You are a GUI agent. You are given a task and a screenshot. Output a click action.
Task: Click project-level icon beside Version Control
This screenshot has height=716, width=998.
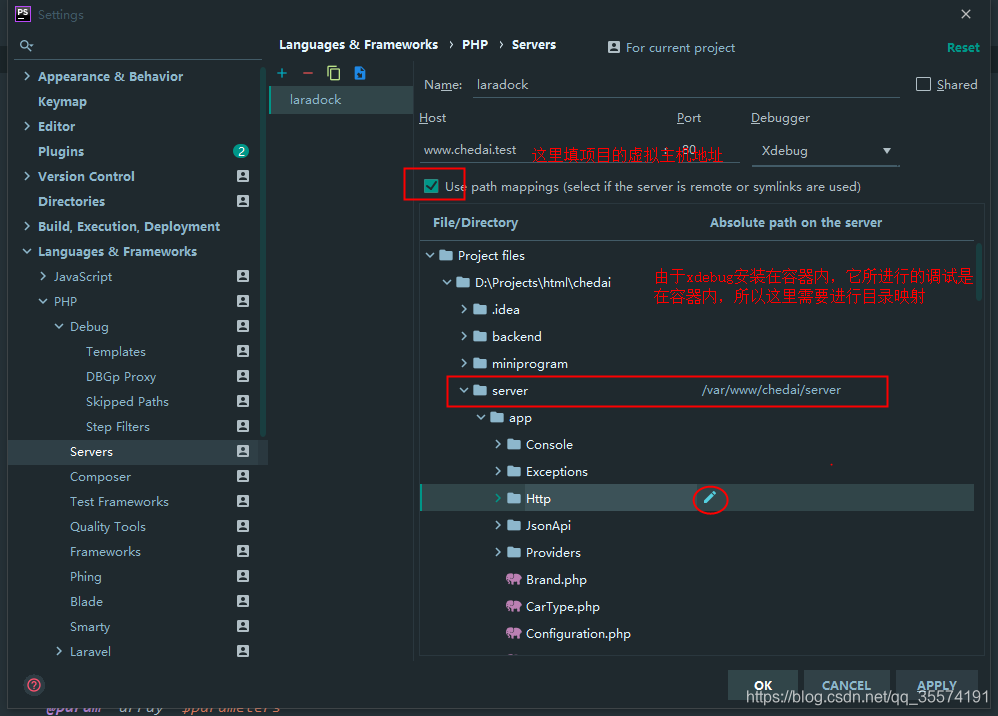pos(242,176)
